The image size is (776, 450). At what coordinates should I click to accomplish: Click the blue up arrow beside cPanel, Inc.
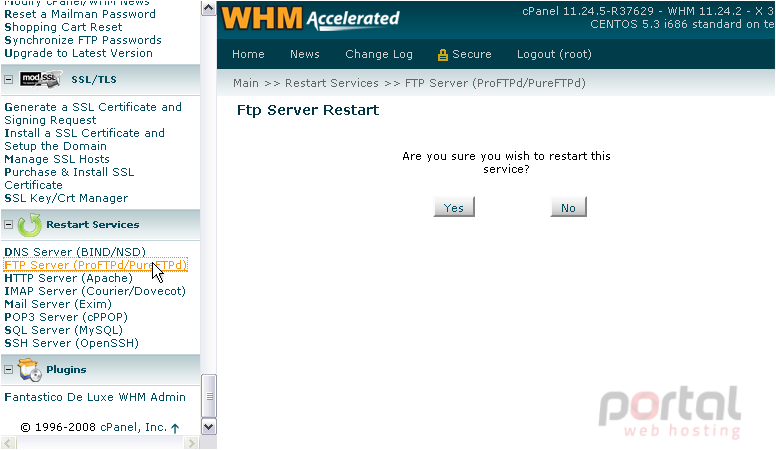(175, 428)
